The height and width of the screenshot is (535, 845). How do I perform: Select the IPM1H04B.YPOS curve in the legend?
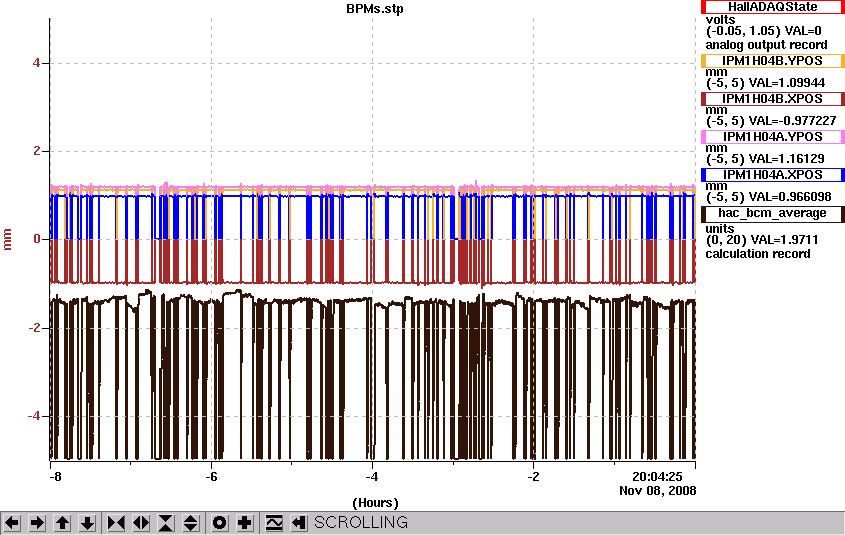click(x=772, y=61)
